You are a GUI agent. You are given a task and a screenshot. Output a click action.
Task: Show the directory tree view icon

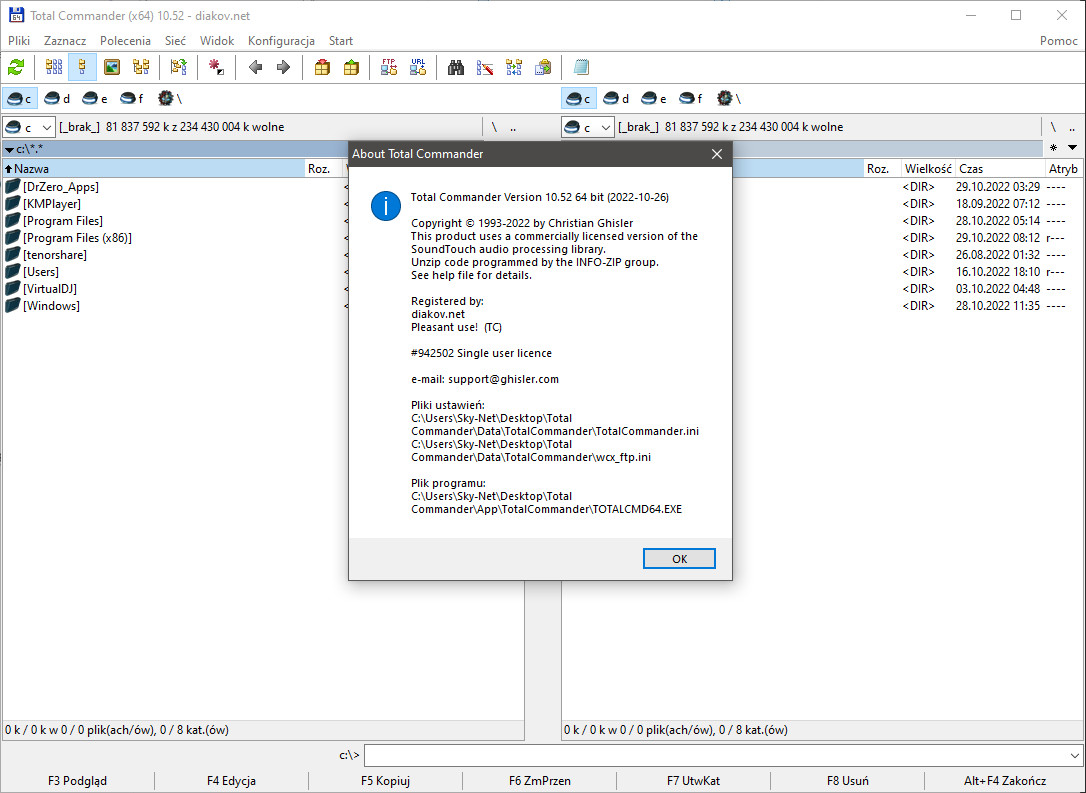[x=141, y=67]
